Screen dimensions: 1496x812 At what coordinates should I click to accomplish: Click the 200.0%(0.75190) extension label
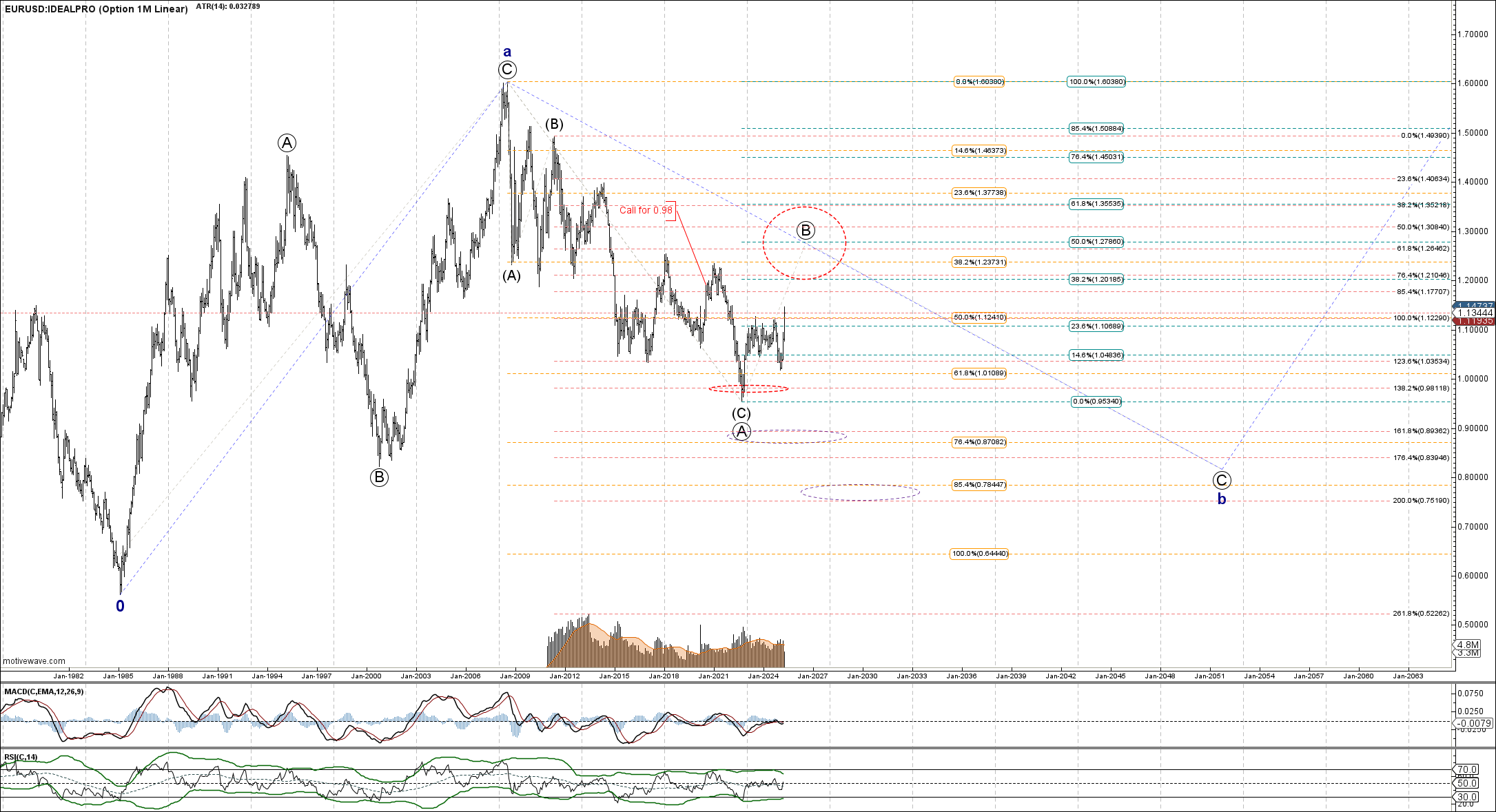coord(1420,501)
